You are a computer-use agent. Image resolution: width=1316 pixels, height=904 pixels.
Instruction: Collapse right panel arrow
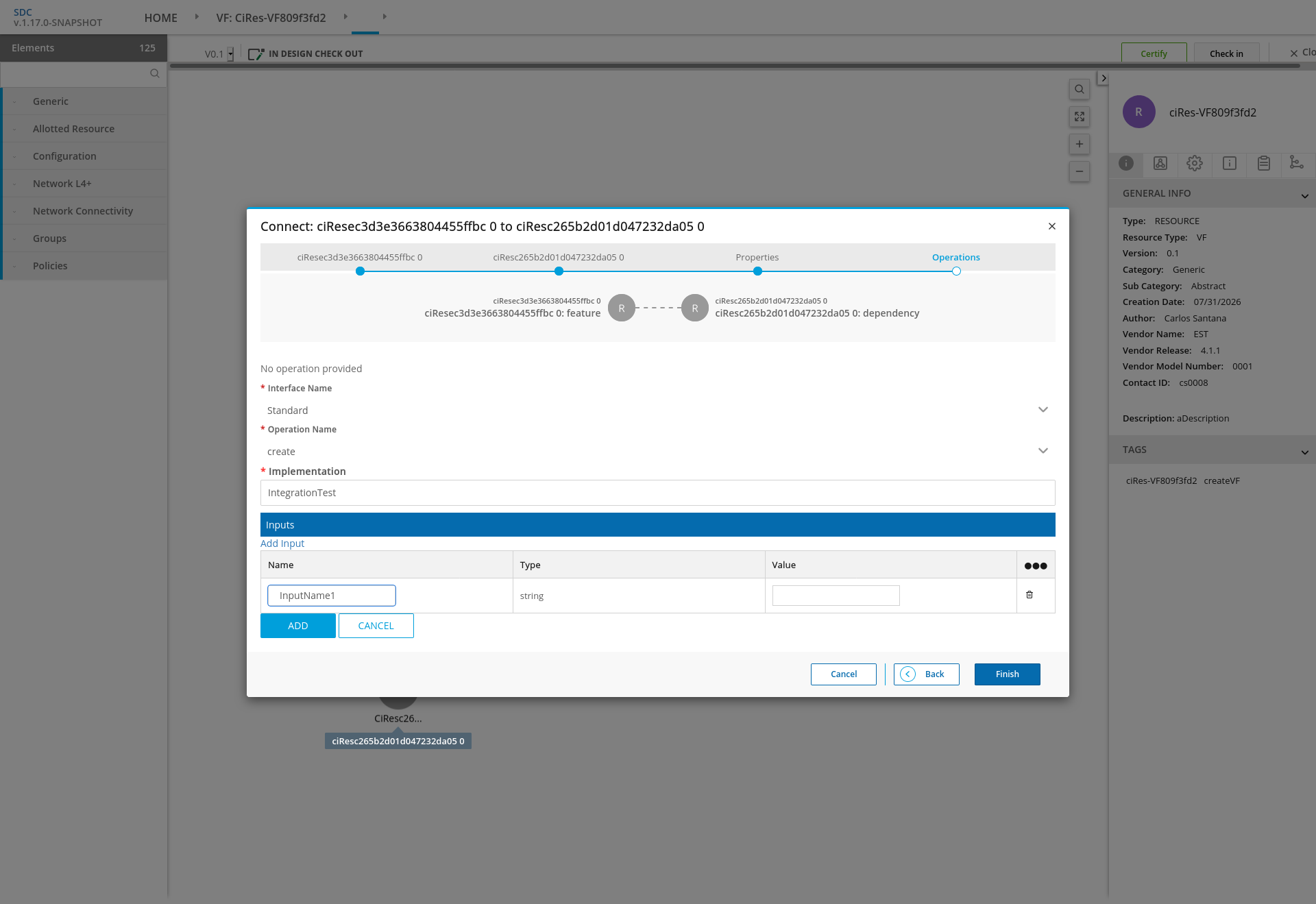1103,78
